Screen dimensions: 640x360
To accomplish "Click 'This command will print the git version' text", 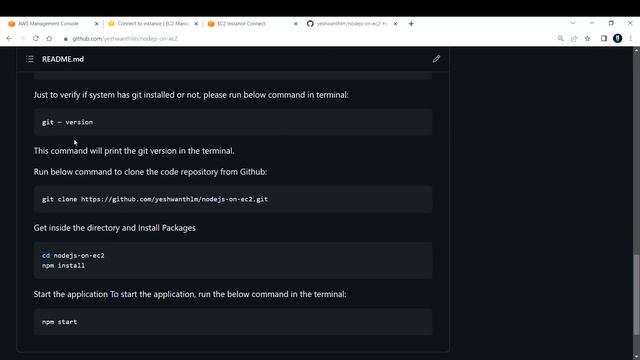I will coord(134,151).
